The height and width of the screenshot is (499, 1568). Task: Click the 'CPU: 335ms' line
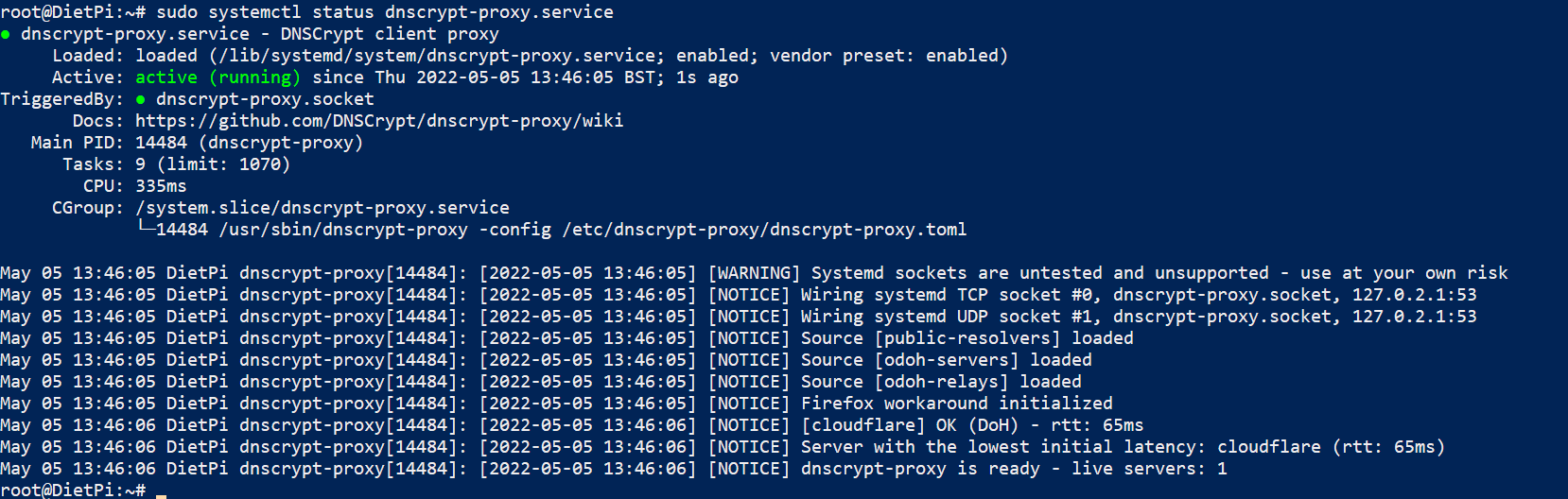[134, 186]
